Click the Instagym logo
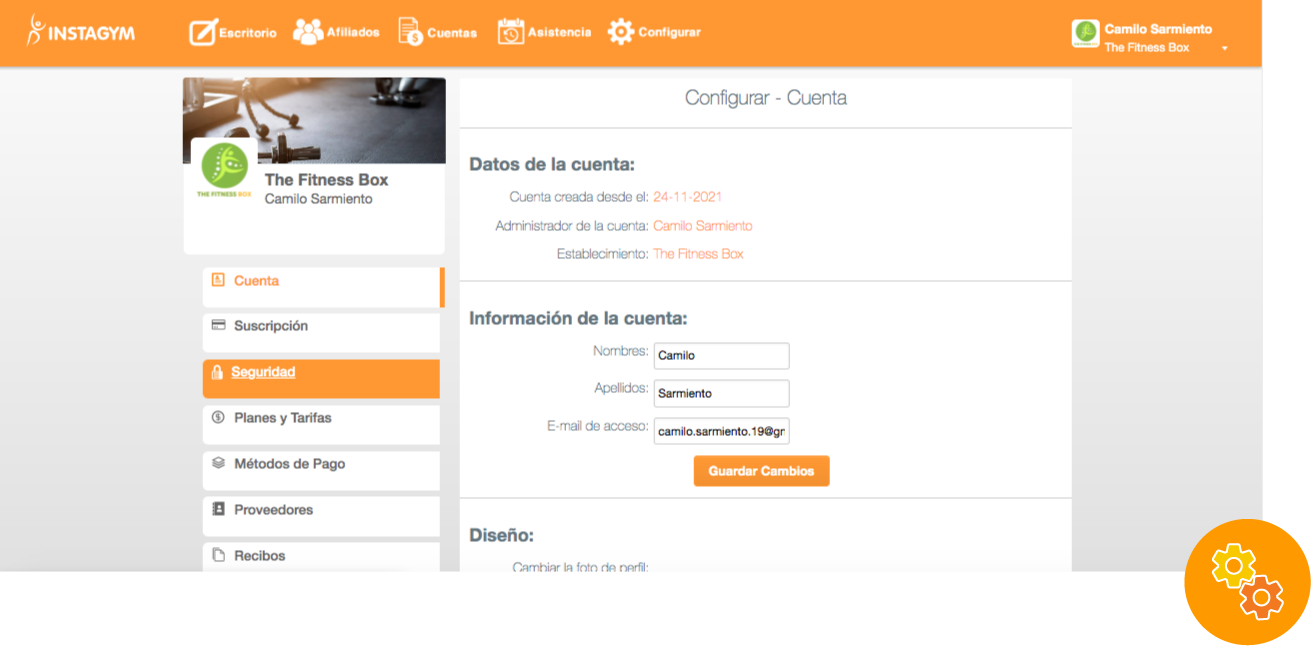Viewport: 1315px width, 651px height. pos(81,32)
